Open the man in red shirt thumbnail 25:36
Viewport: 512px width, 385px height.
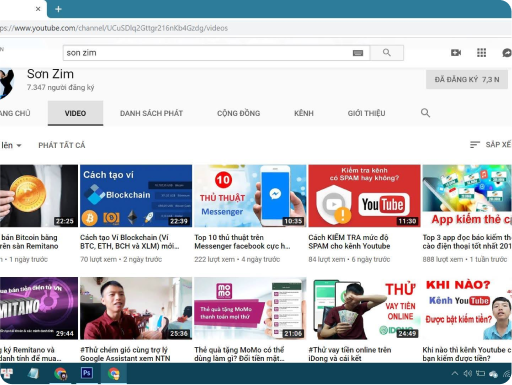click(x=136, y=308)
